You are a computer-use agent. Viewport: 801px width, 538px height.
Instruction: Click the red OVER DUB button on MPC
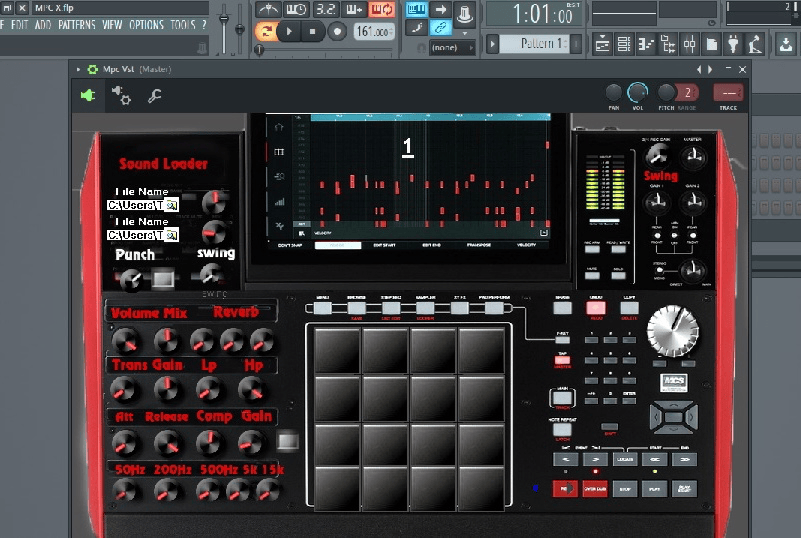coord(595,489)
